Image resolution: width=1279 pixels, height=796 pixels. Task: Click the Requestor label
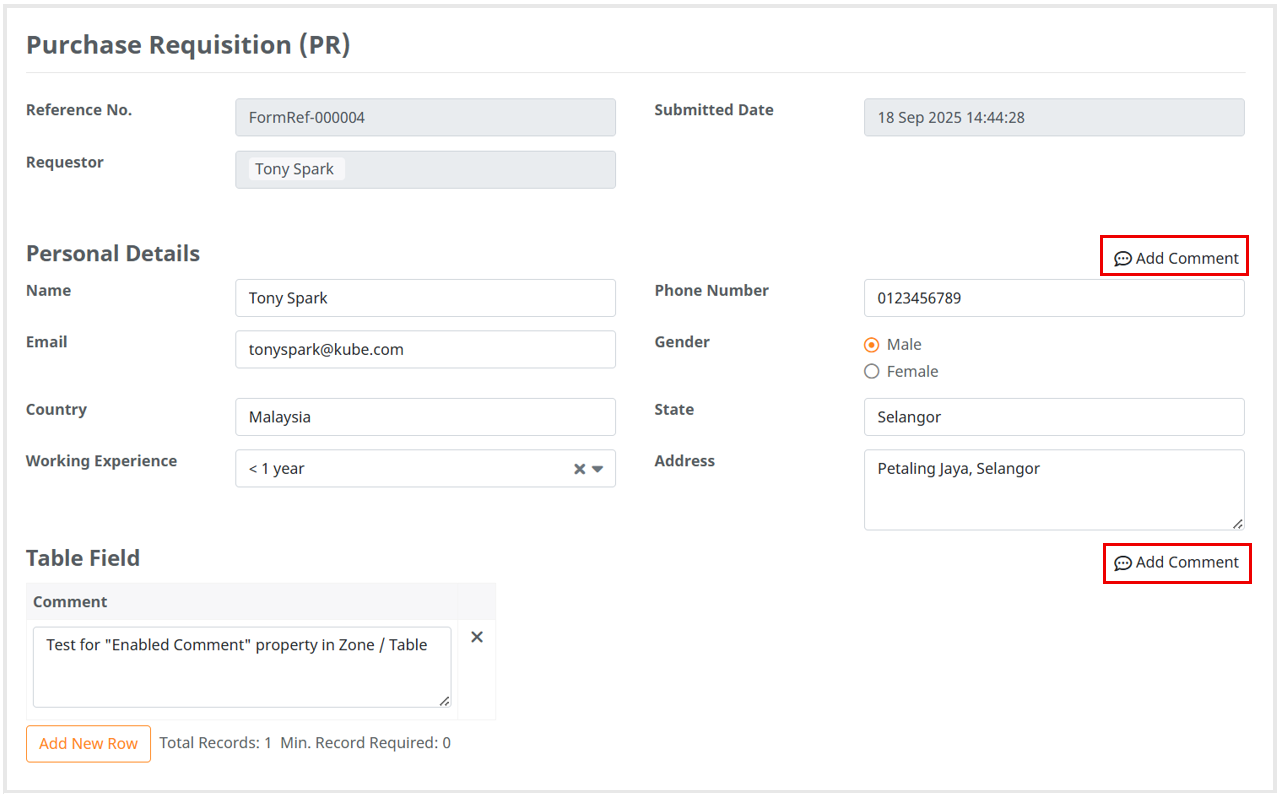pos(65,162)
